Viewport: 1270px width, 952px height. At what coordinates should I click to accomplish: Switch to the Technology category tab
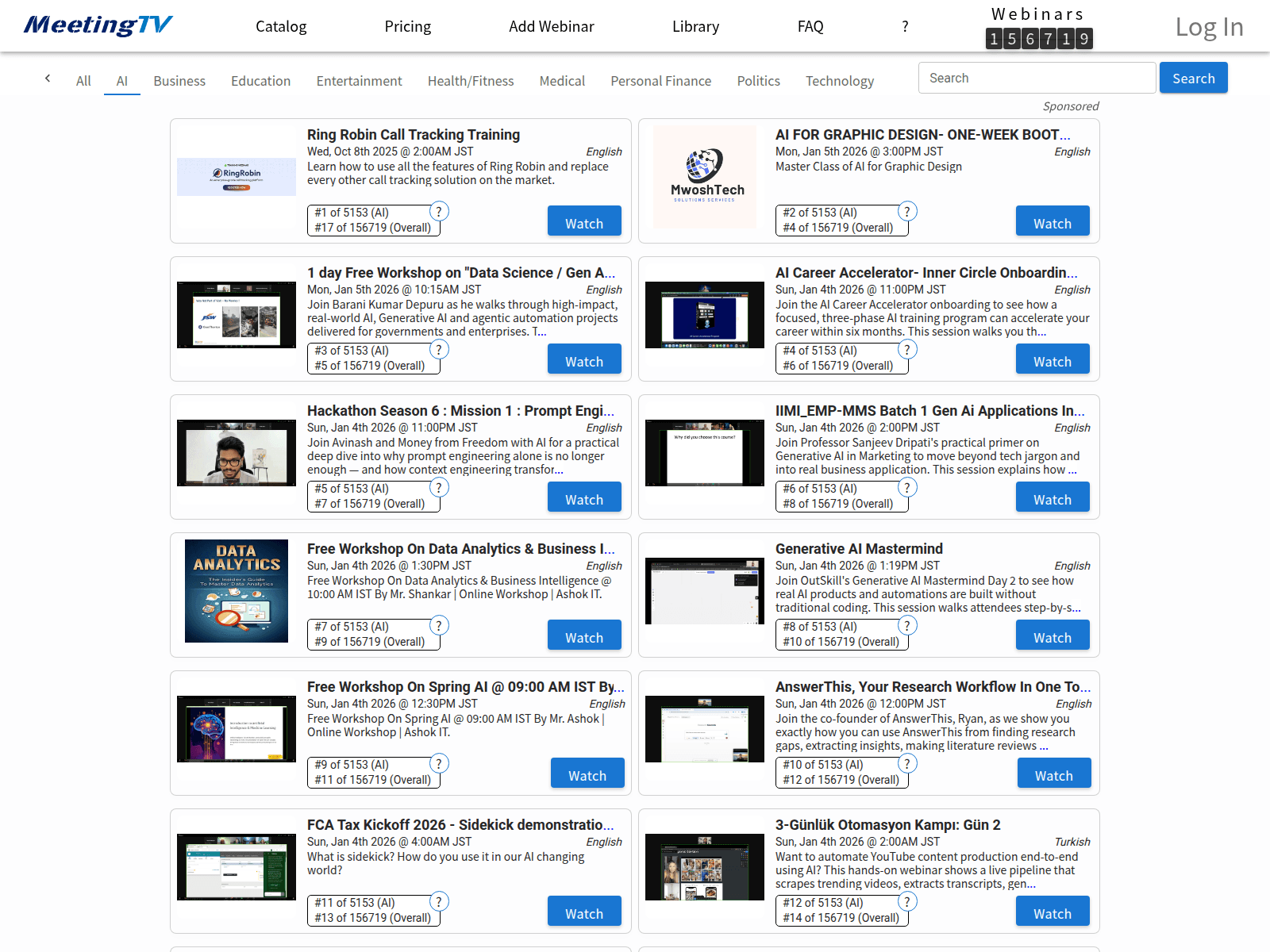pyautogui.click(x=840, y=81)
